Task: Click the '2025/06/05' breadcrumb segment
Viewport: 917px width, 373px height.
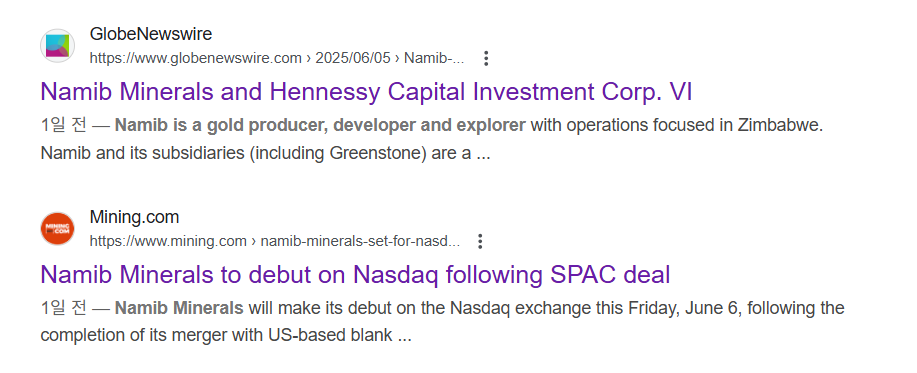Action: point(353,58)
